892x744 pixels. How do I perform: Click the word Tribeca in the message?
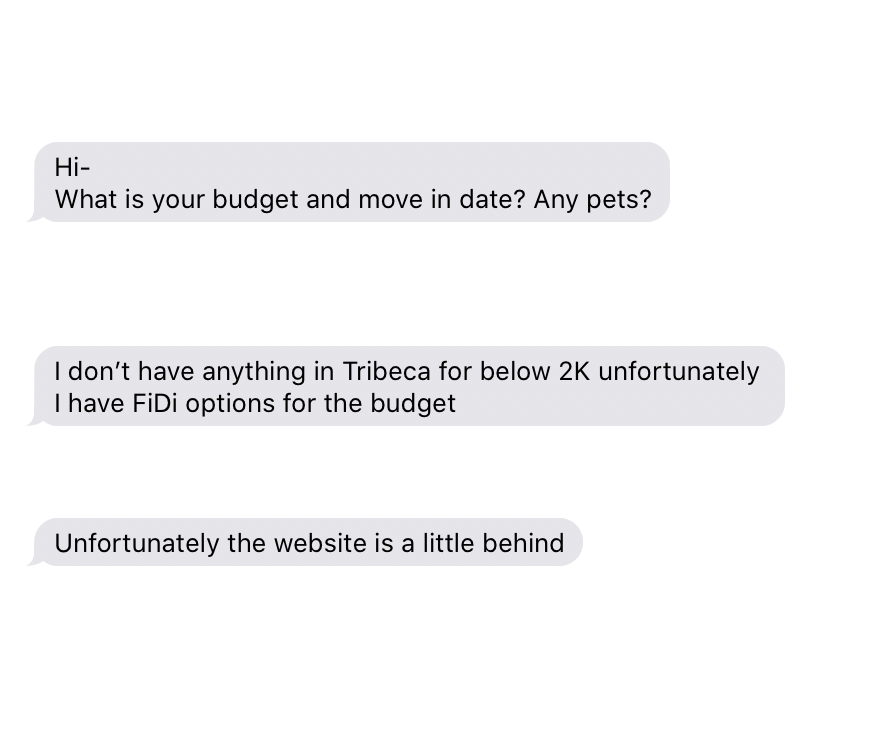point(386,372)
